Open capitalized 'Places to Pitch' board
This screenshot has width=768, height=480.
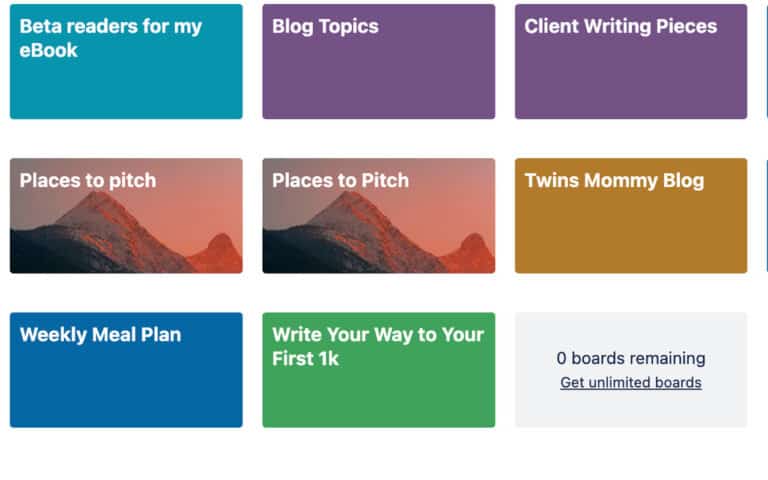[379, 216]
